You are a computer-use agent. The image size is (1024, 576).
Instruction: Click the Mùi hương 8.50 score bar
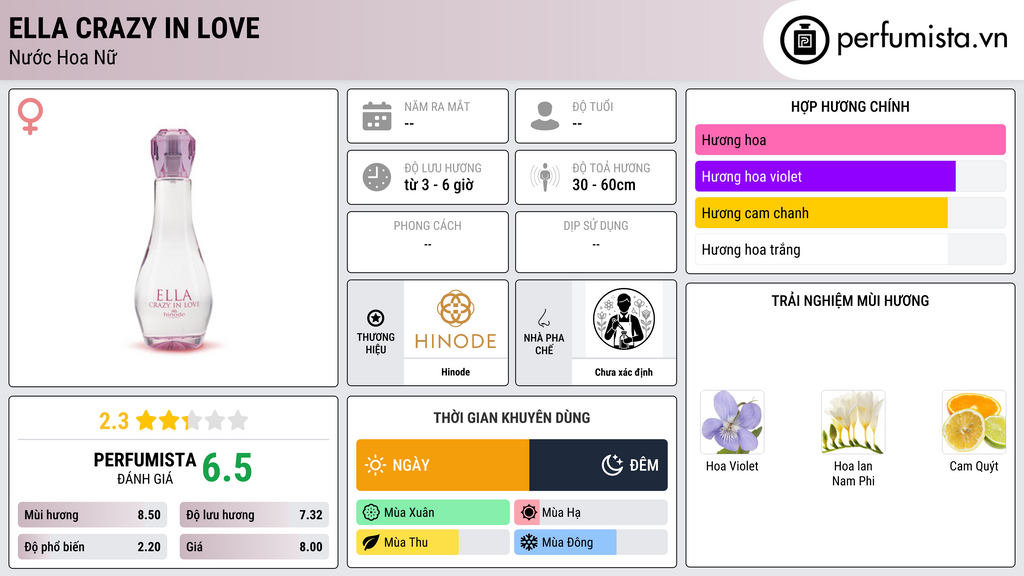92,515
